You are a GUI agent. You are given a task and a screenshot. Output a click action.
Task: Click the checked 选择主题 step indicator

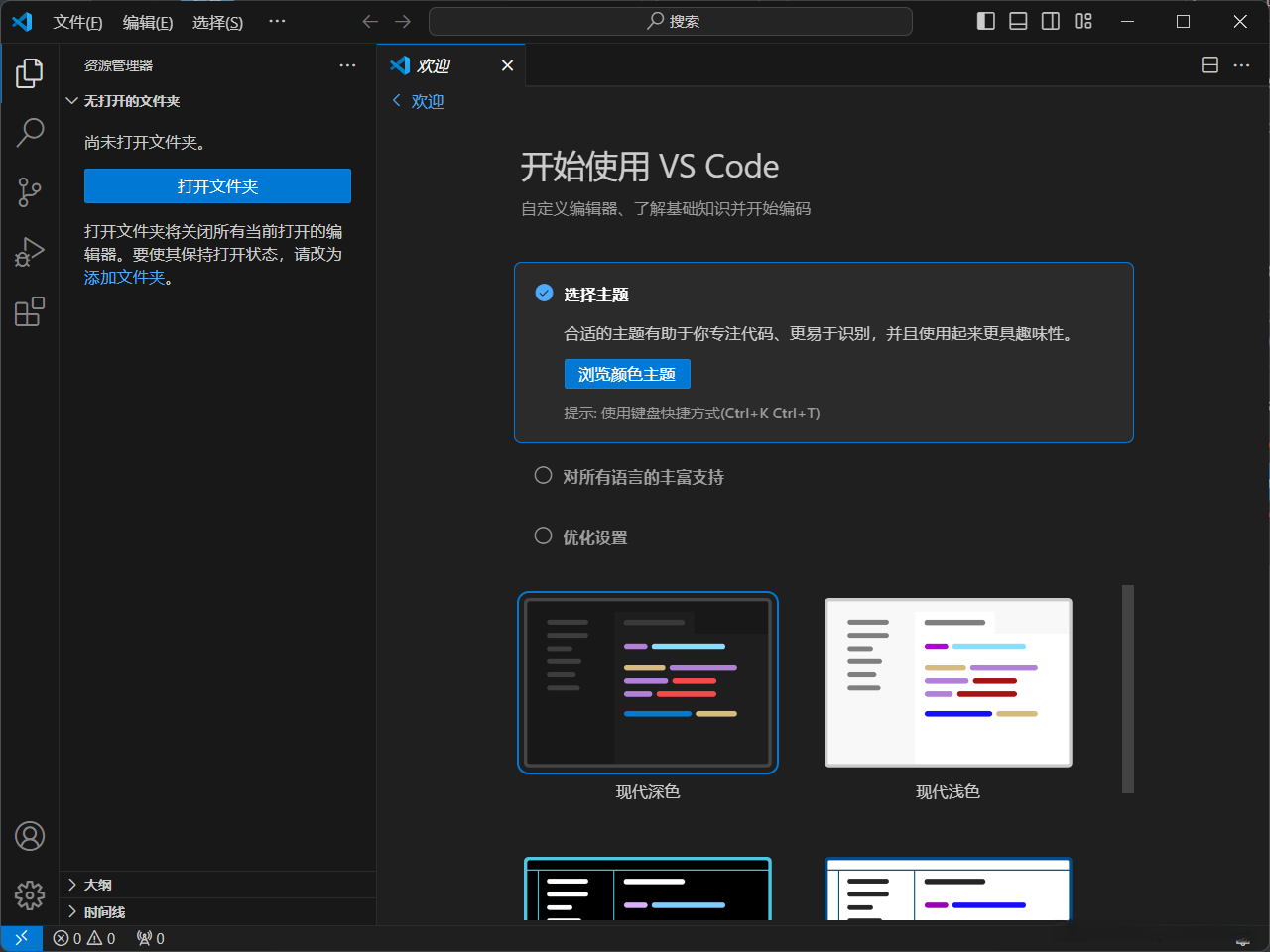tap(544, 293)
